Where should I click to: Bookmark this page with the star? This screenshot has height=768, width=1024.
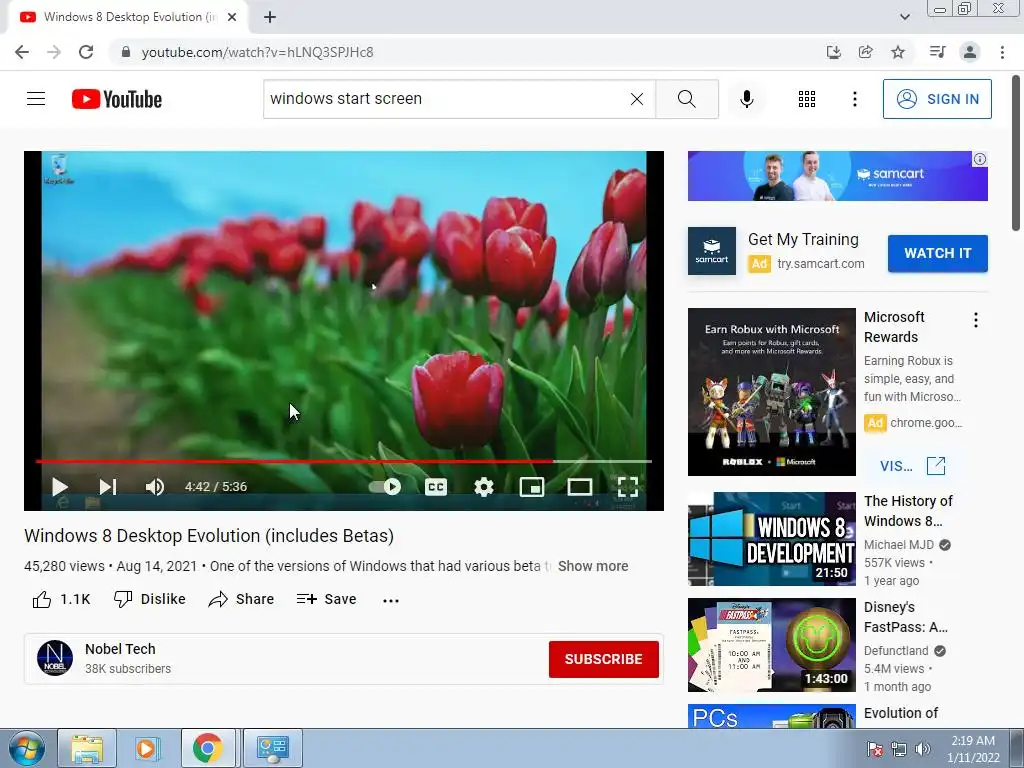click(898, 52)
